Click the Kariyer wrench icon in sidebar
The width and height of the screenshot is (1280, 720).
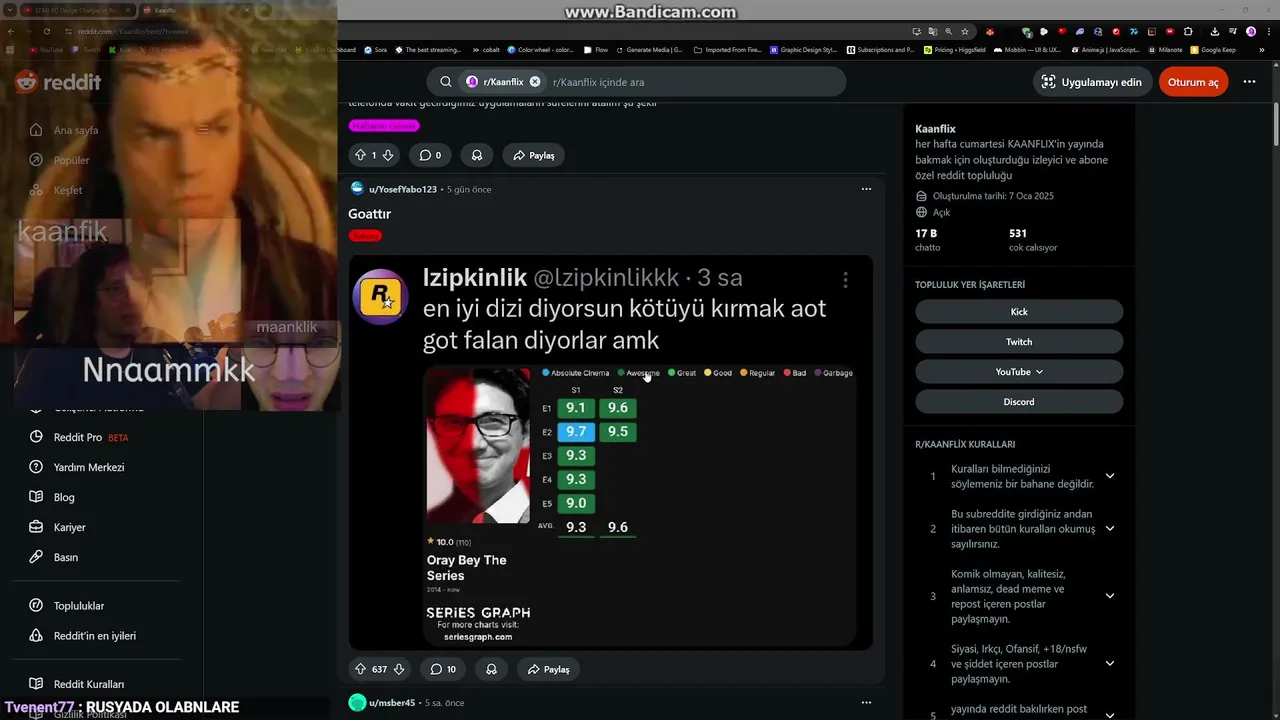pyautogui.click(x=36, y=527)
